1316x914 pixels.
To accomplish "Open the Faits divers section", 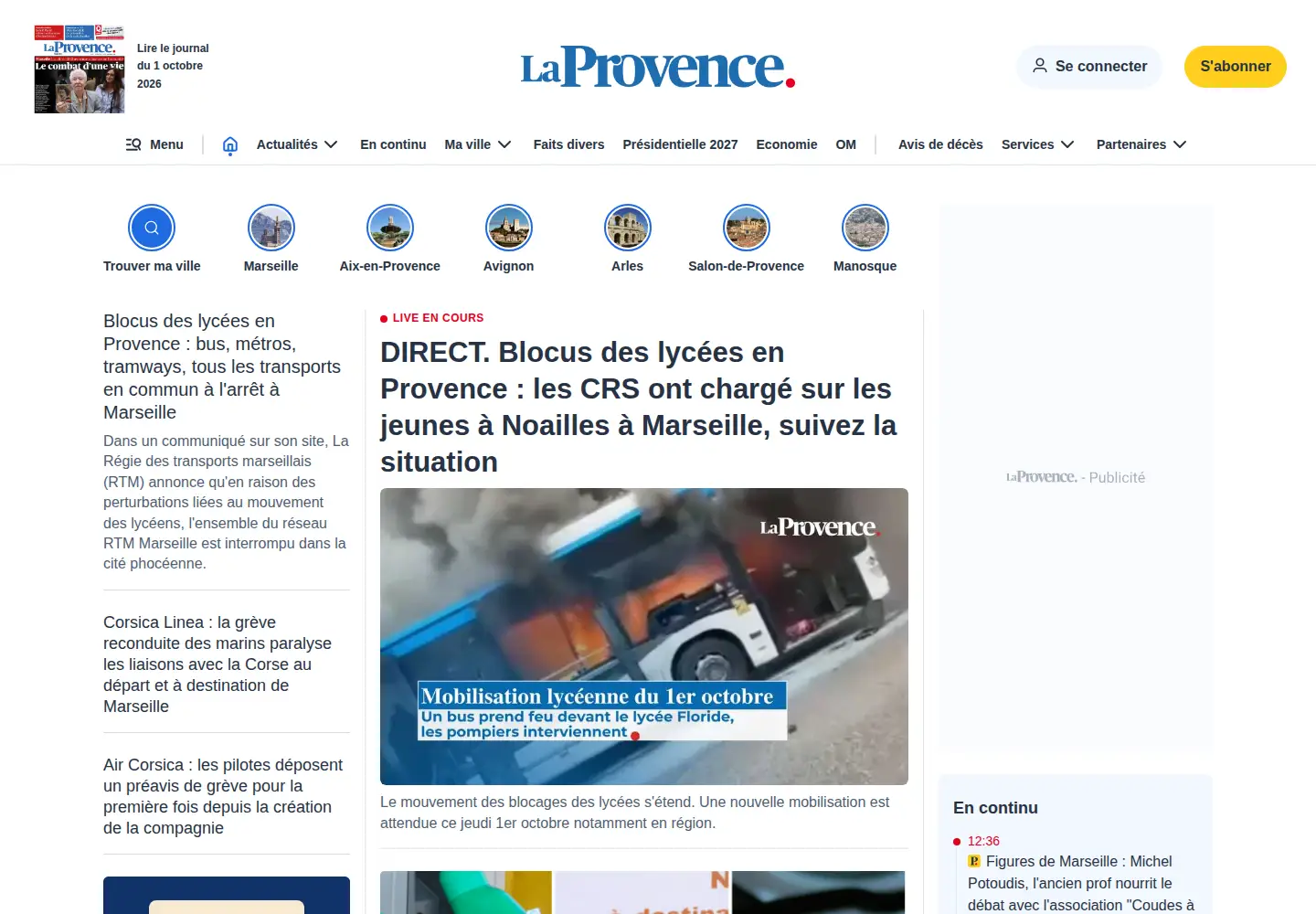I will (568, 144).
